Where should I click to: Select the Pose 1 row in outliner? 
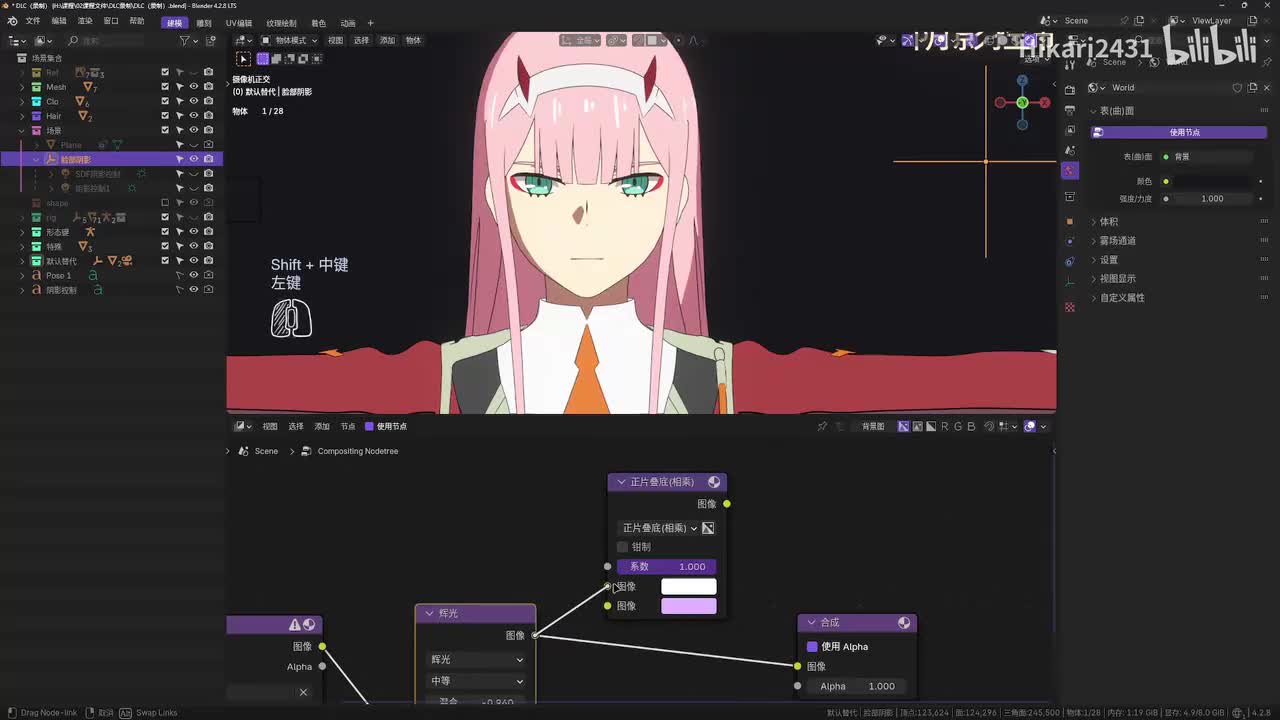tap(111, 275)
